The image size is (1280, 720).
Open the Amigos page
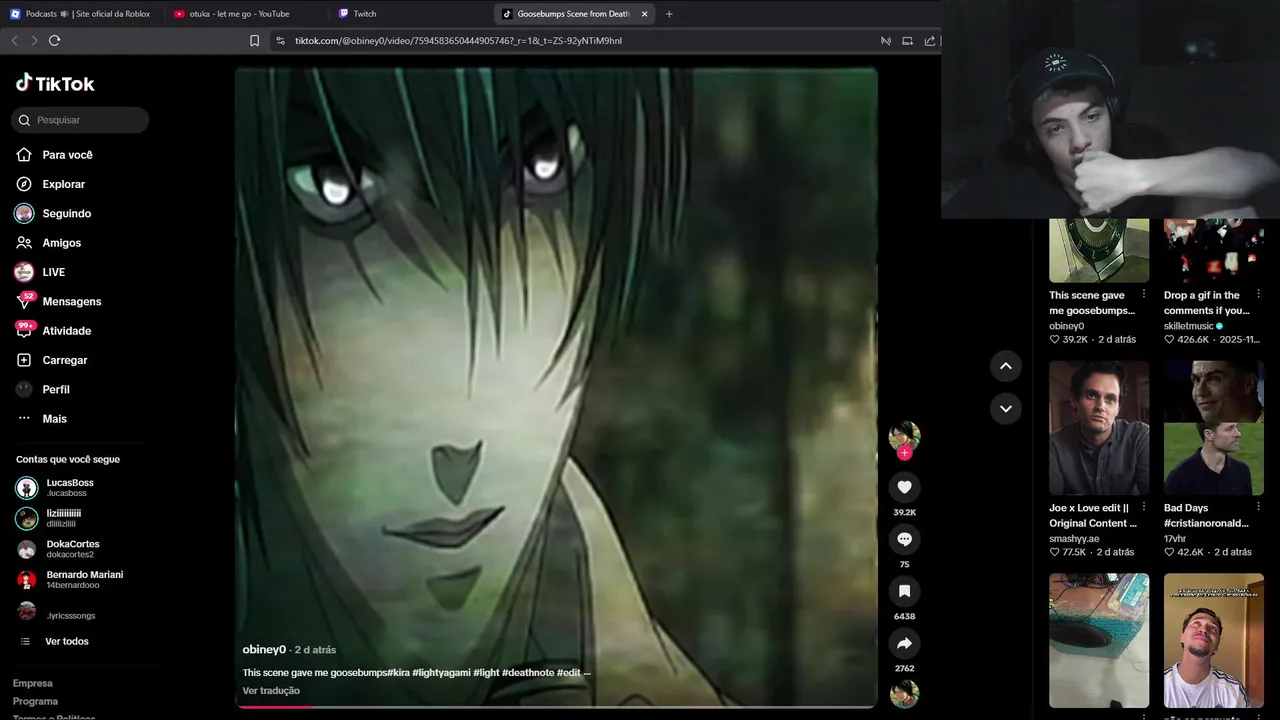61,243
